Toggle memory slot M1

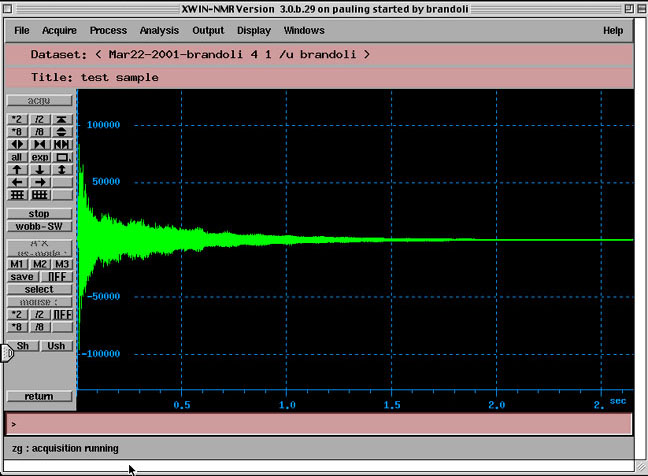pos(17,264)
